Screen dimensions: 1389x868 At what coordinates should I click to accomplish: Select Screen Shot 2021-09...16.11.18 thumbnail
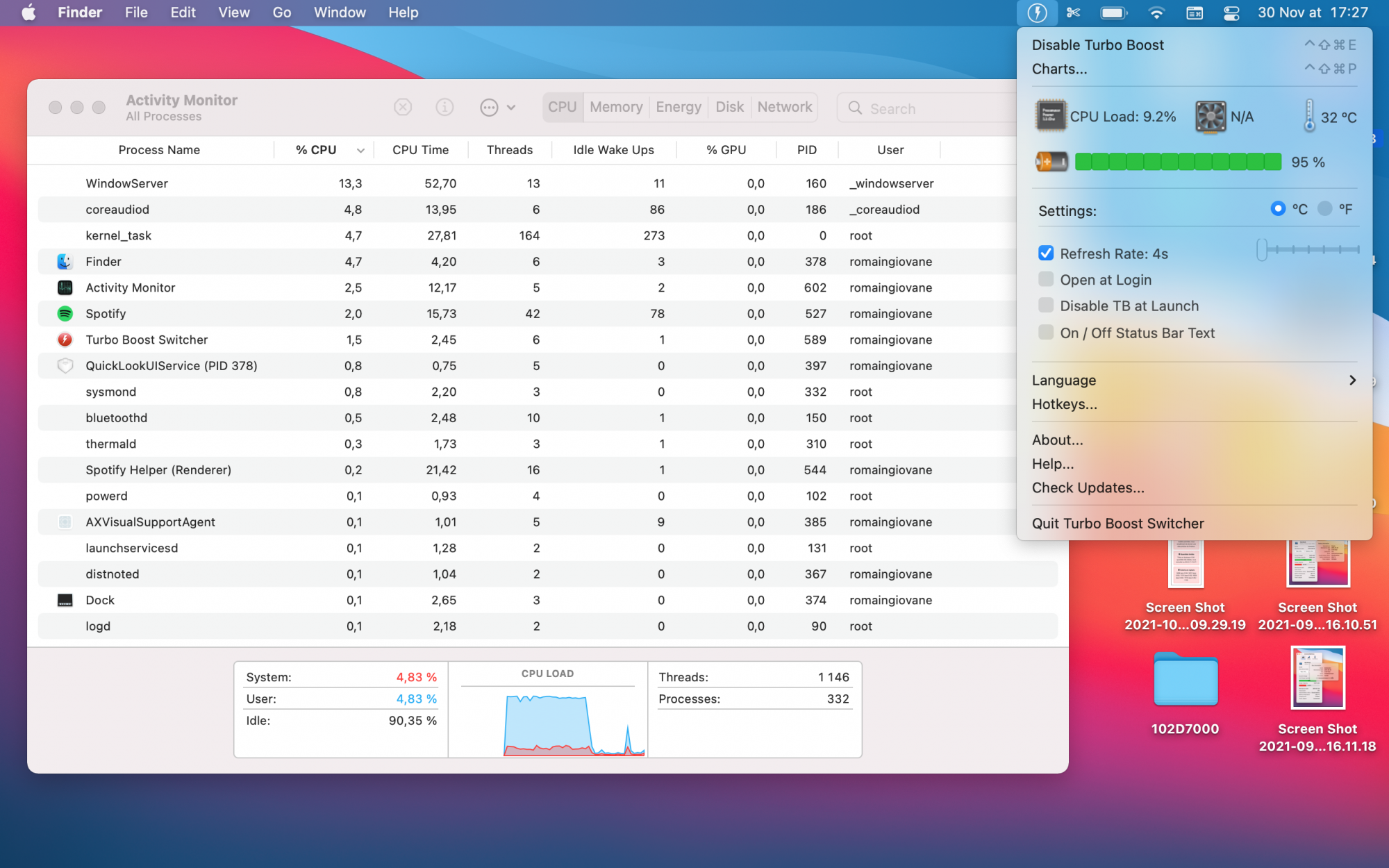pyautogui.click(x=1317, y=678)
